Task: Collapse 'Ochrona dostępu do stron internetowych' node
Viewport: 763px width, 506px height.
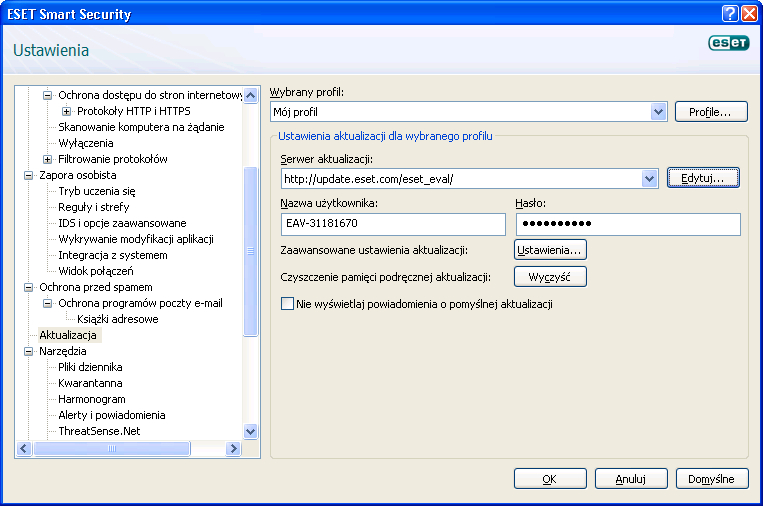Action: coord(47,95)
